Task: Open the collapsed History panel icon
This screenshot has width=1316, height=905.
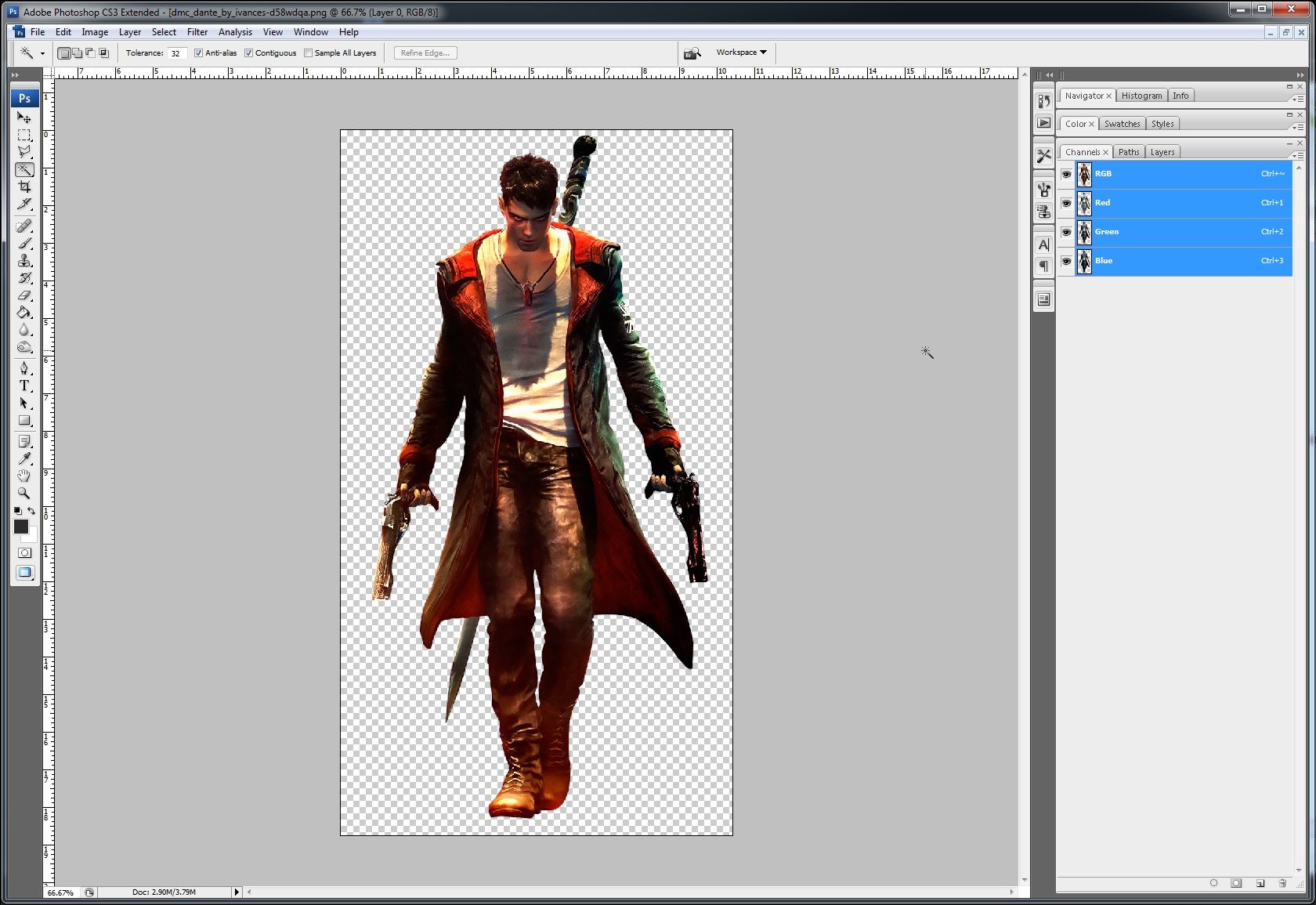Action: [x=1043, y=101]
